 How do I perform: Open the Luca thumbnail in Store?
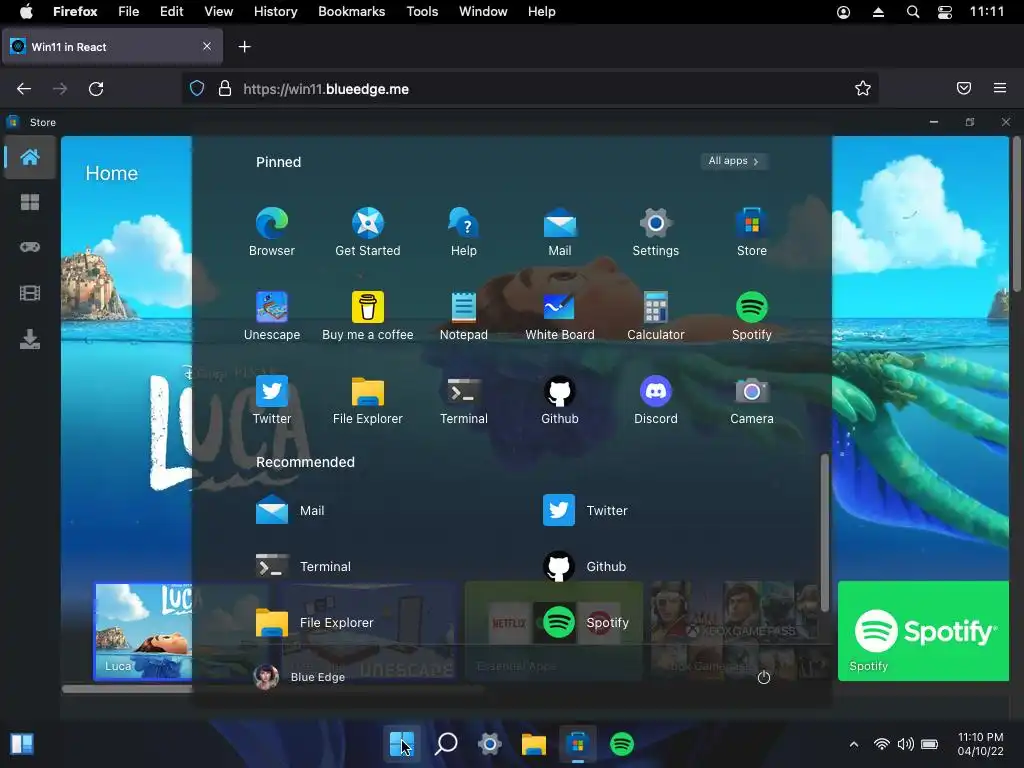pyautogui.click(x=144, y=630)
